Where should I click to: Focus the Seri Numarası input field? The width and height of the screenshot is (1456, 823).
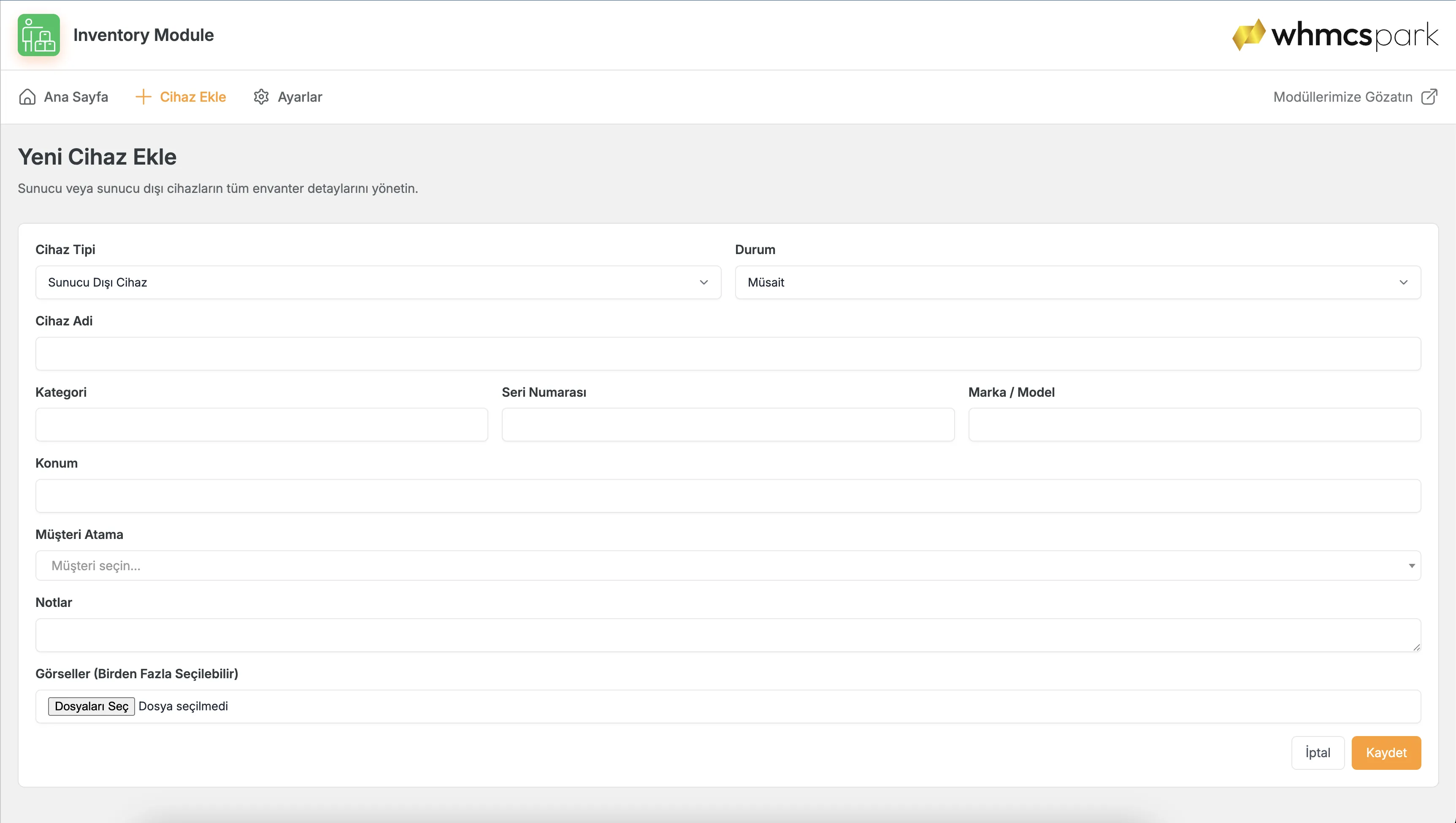728,425
